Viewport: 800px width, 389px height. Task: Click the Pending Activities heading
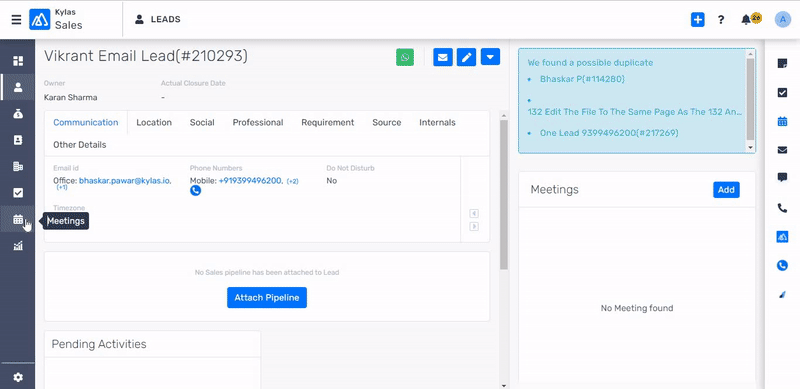(99, 344)
